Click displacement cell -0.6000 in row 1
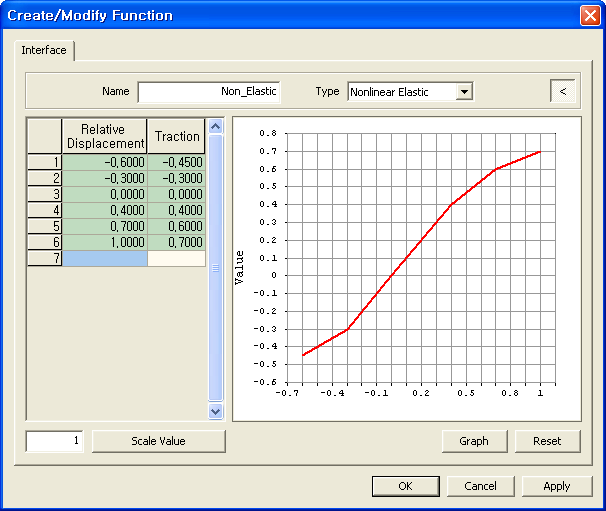The width and height of the screenshot is (606, 511). click(104, 162)
